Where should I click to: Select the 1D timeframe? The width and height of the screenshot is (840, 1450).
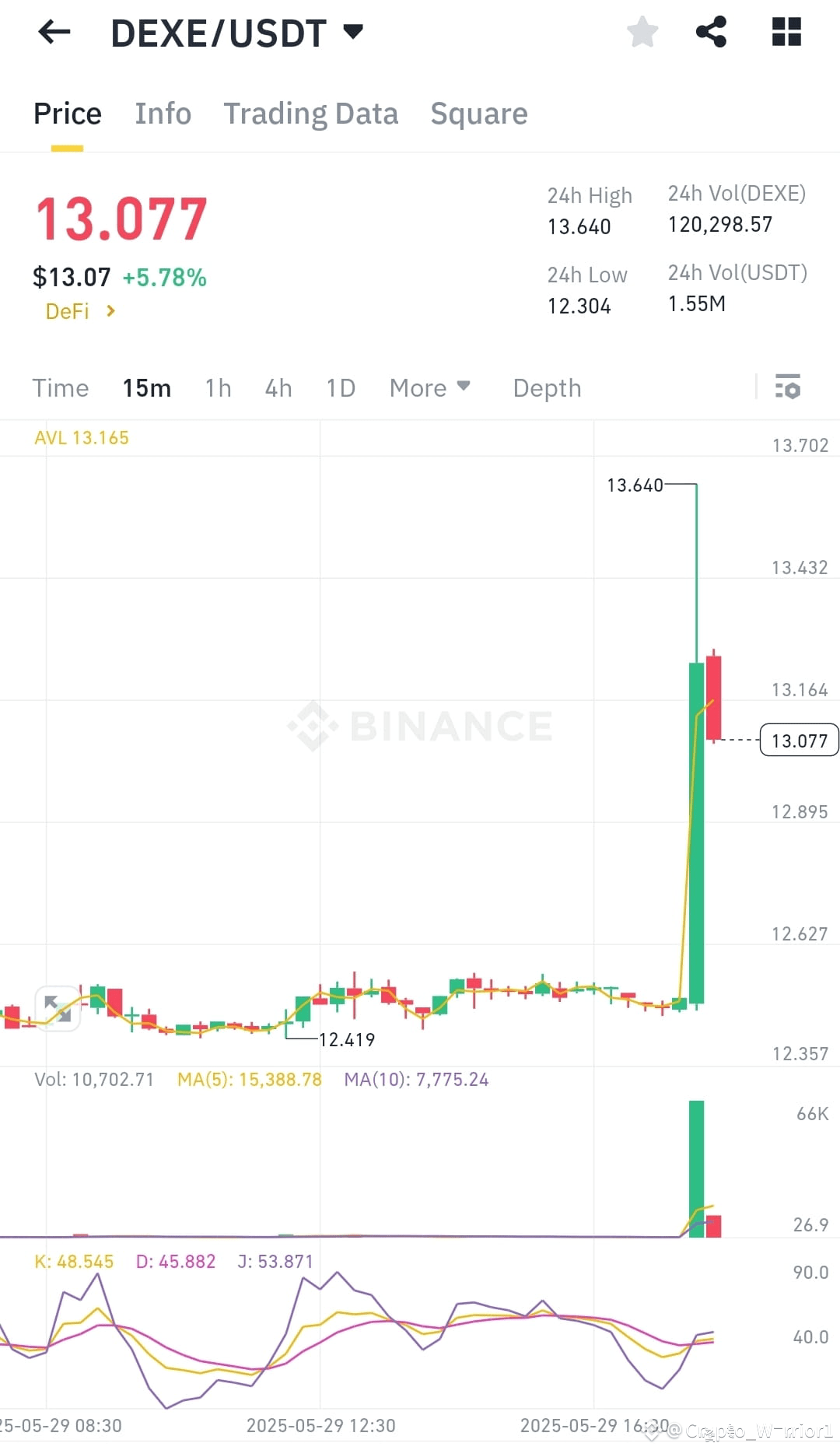point(340,387)
